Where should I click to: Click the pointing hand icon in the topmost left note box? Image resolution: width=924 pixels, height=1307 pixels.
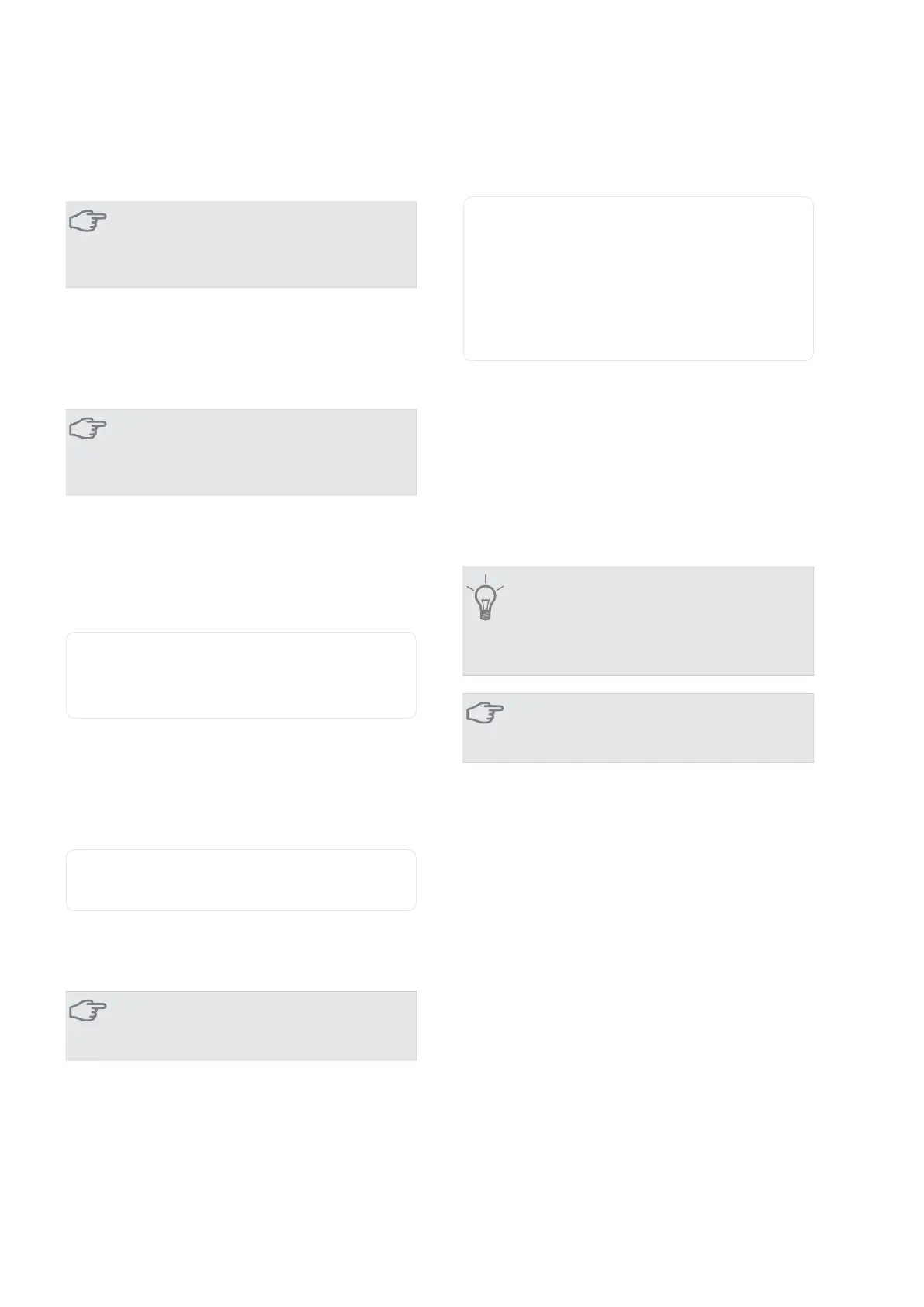(88, 221)
